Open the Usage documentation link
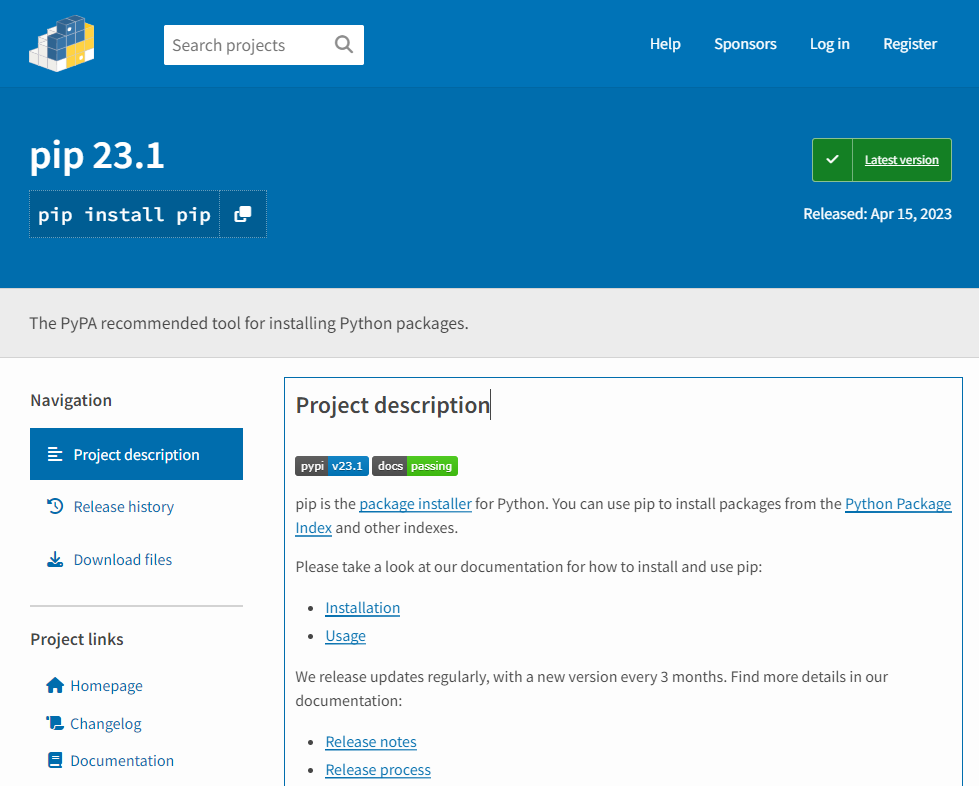Viewport: 979px width, 786px height. pyautogui.click(x=345, y=636)
